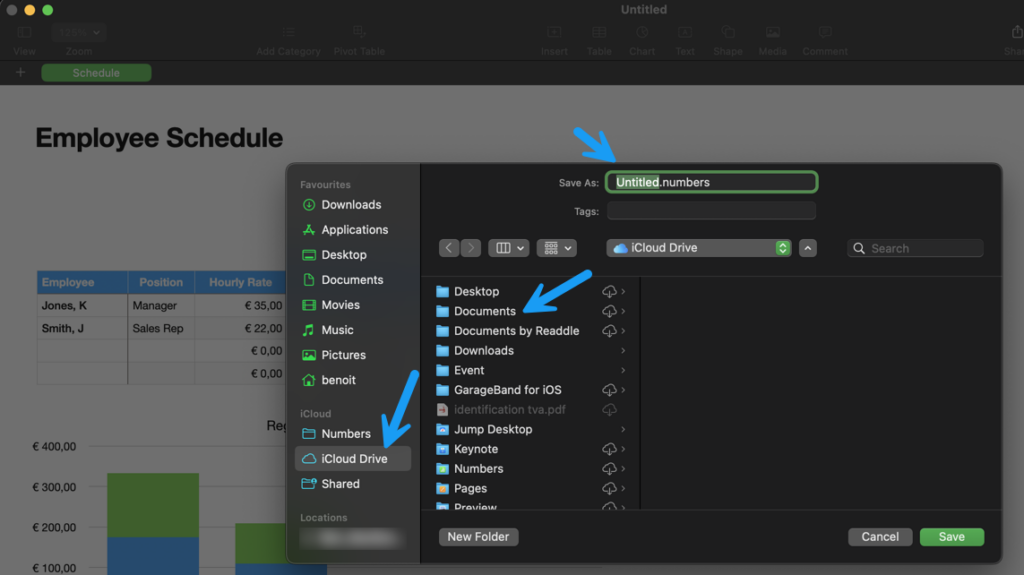Open the group-by grid dropdown
The image size is (1024, 575).
556,248
